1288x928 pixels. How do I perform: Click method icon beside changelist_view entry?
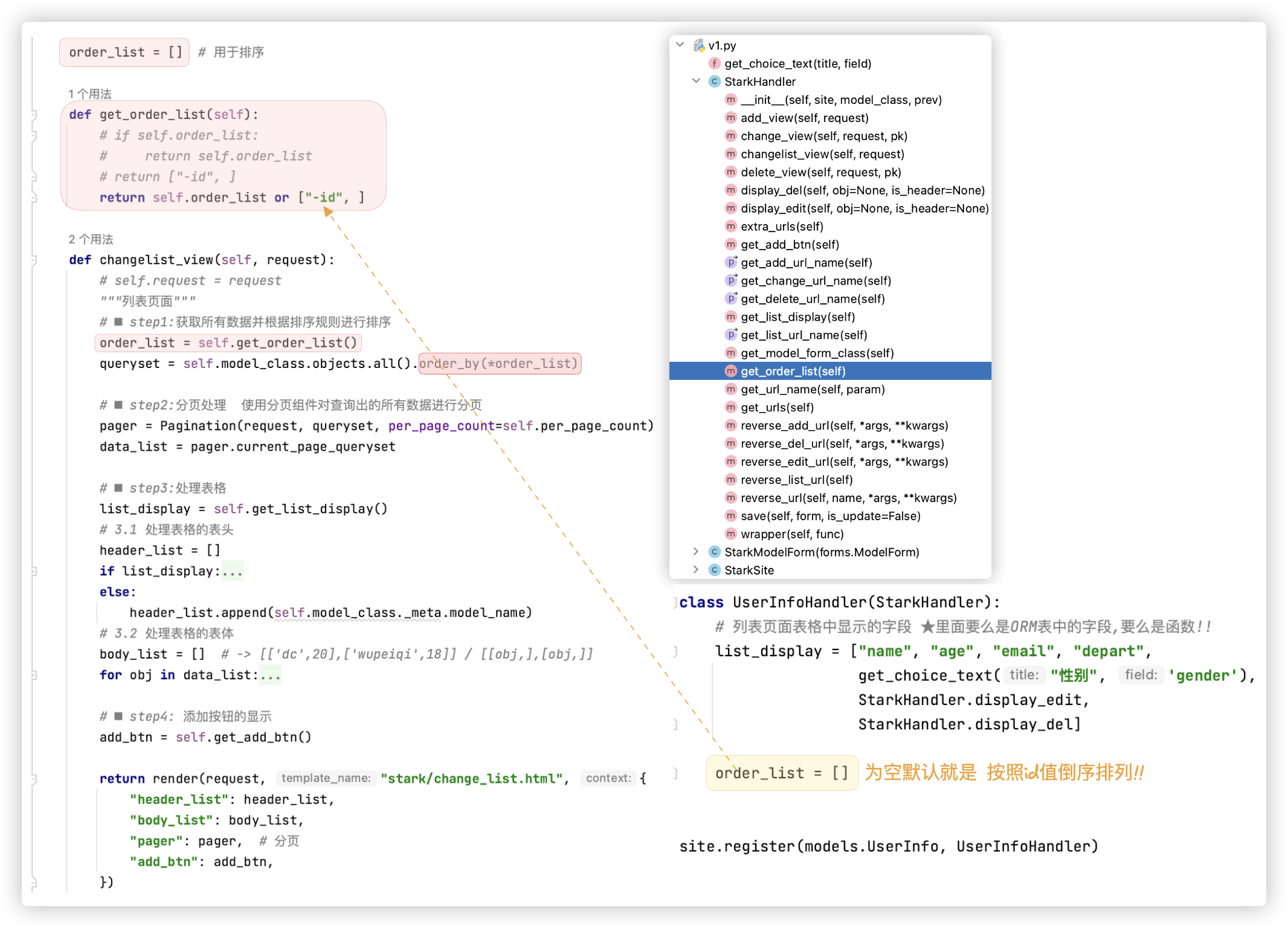click(x=731, y=154)
